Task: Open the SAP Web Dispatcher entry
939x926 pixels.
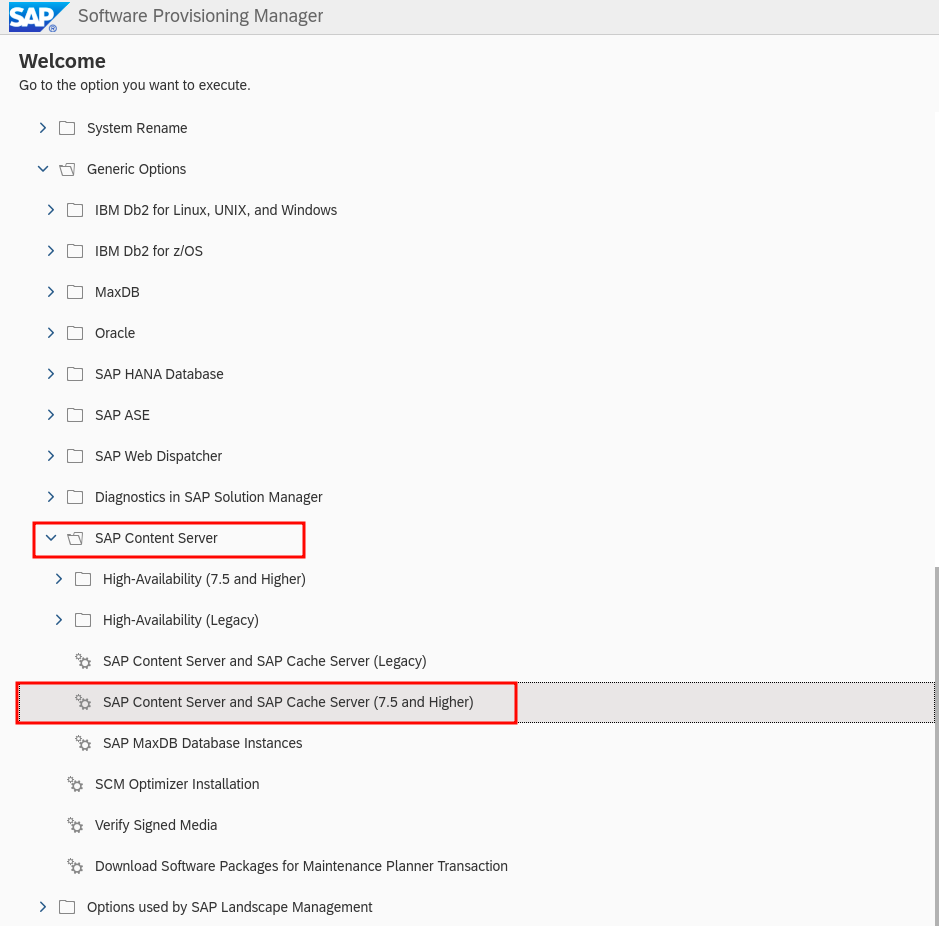Action: (158, 456)
